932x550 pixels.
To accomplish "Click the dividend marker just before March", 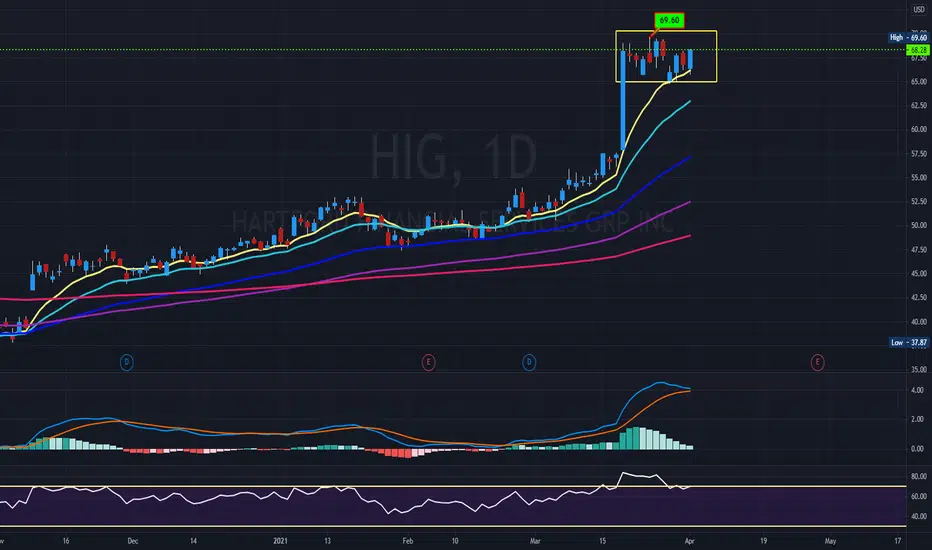I will pos(529,362).
